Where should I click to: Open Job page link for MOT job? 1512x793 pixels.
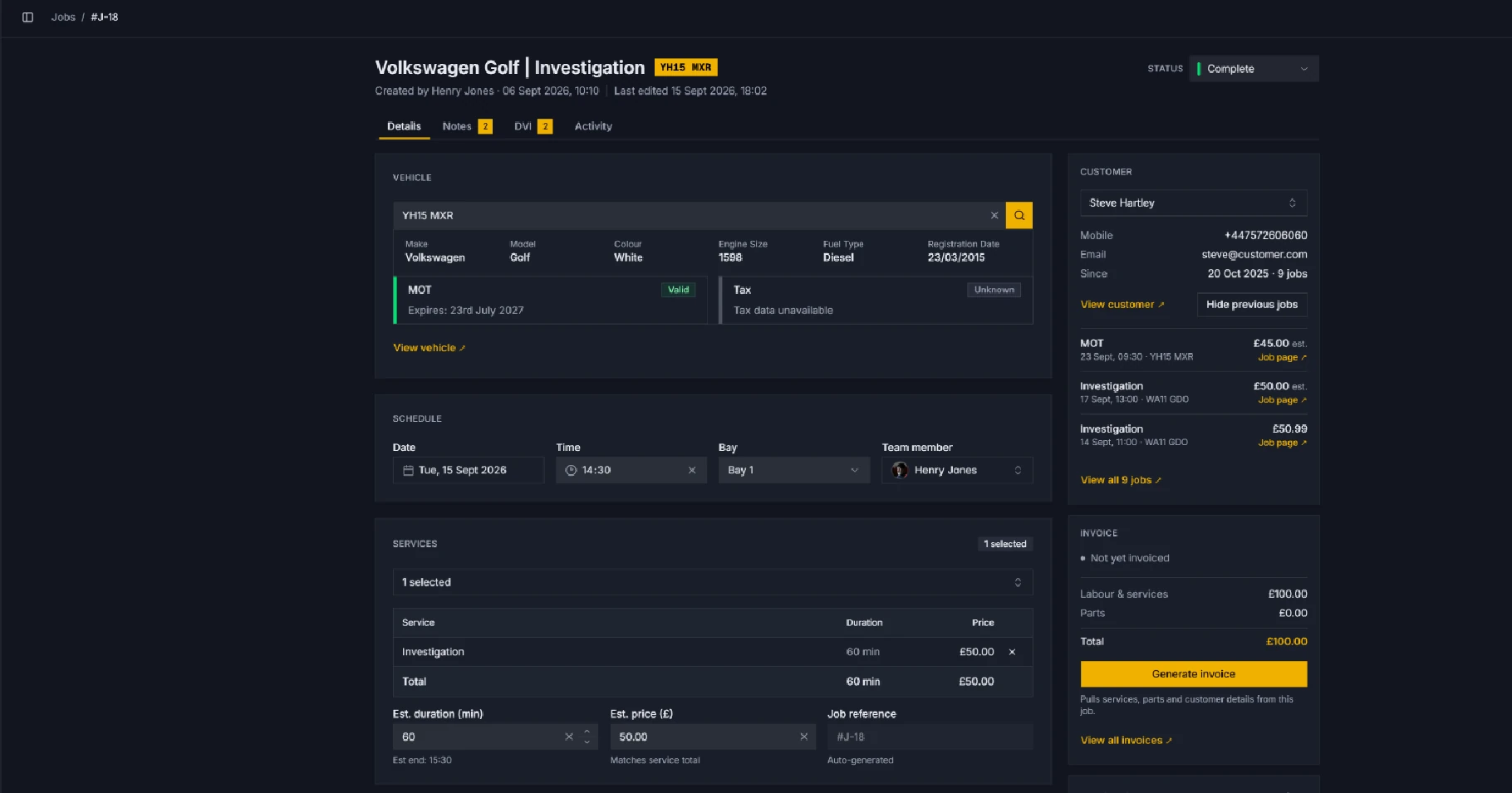pyautogui.click(x=1282, y=357)
